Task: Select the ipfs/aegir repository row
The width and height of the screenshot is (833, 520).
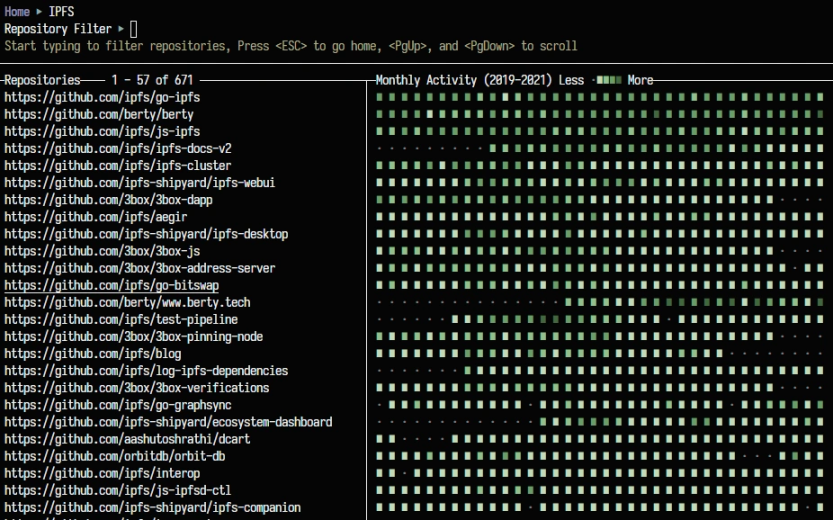Action: [96, 216]
